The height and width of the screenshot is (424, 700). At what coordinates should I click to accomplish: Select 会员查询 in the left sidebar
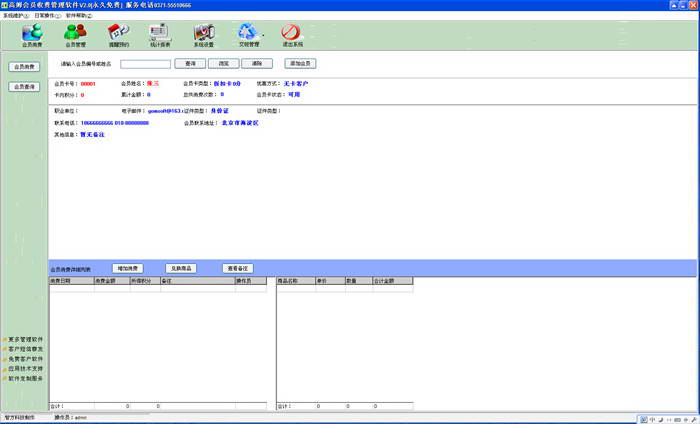pyautogui.click(x=23, y=87)
